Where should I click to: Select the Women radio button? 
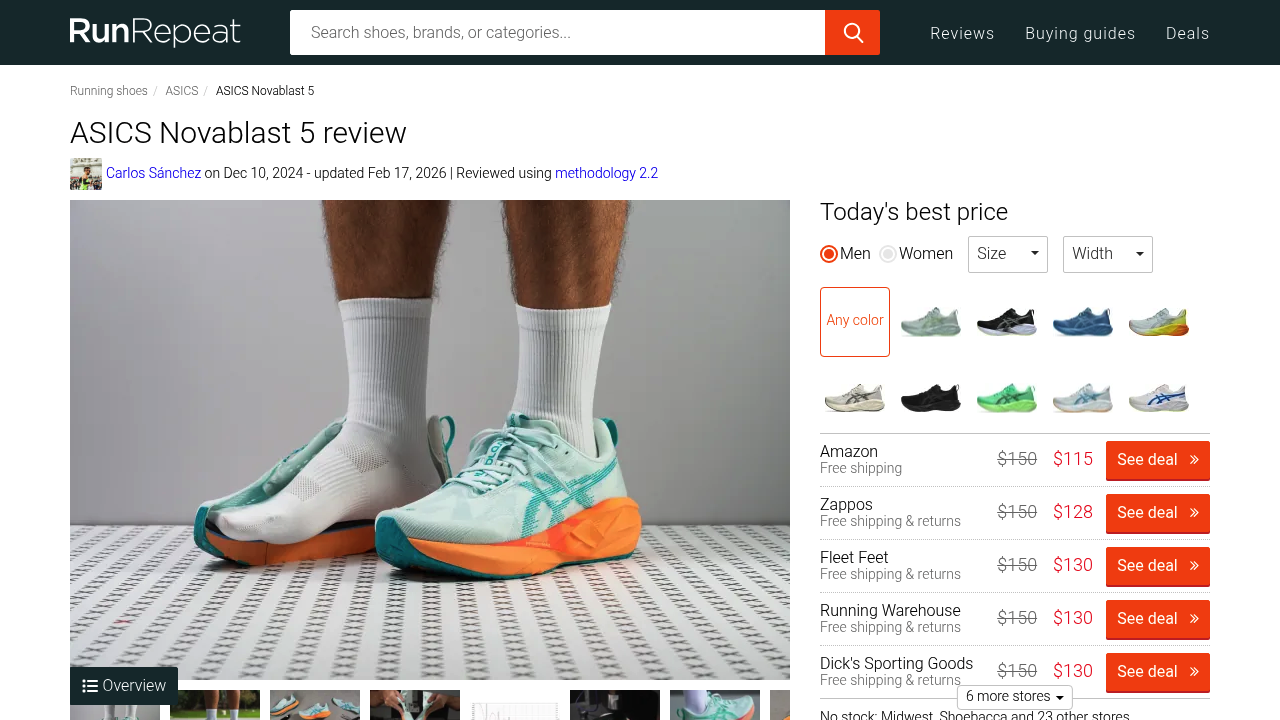click(x=888, y=254)
